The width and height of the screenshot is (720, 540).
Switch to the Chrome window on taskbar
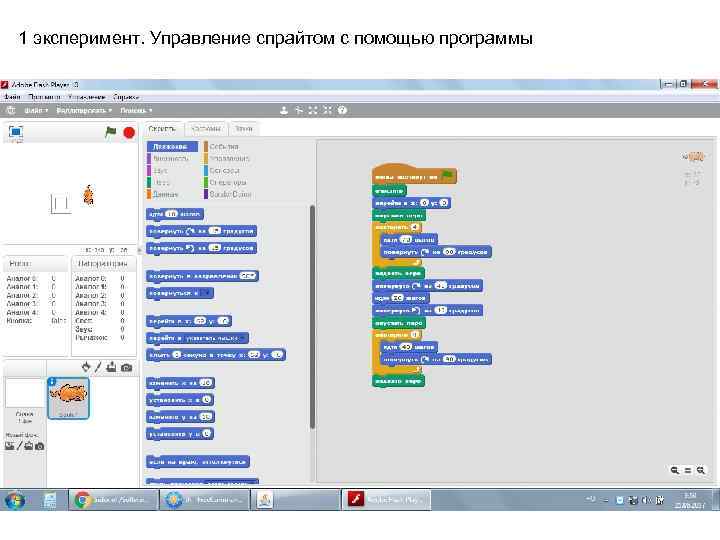(113, 500)
